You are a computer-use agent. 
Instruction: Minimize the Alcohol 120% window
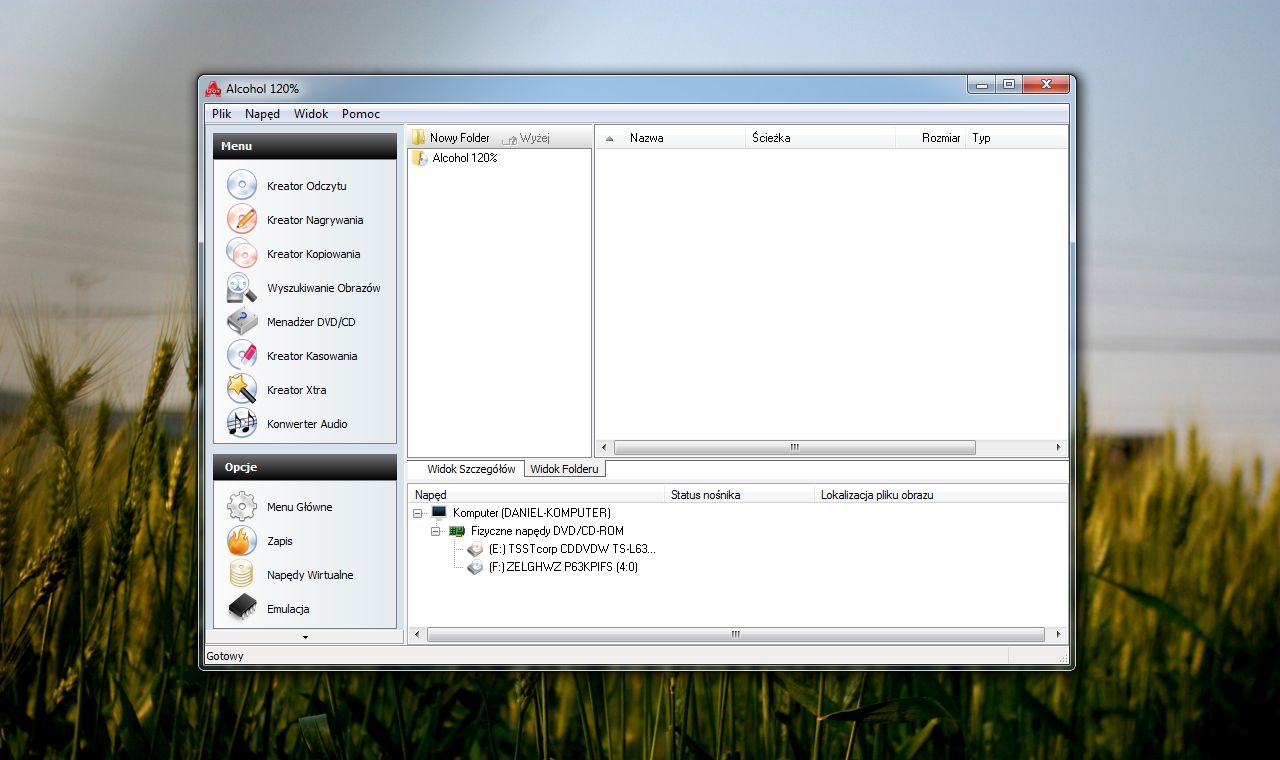982,85
